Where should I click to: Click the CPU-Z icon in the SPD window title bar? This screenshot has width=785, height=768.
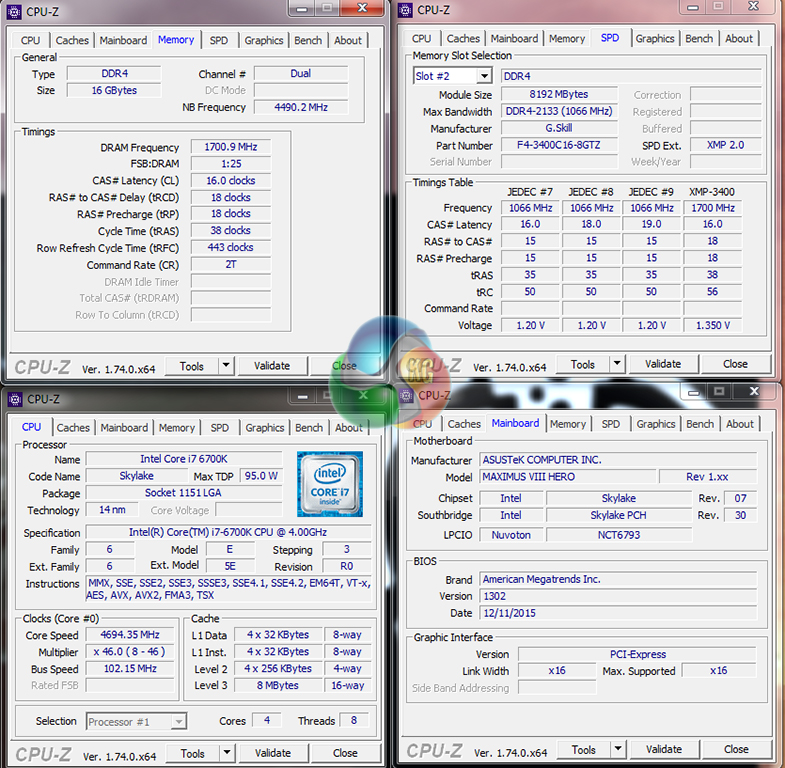point(406,10)
